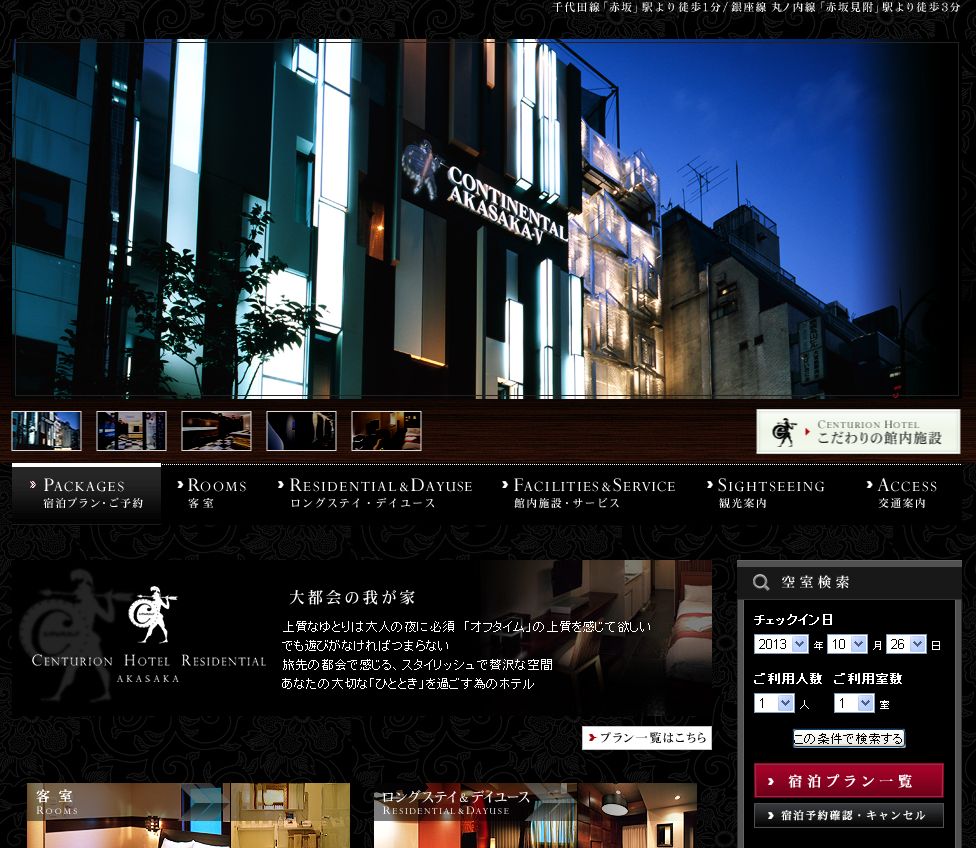Click the centurion icon on 館内施設 banner

coord(784,431)
